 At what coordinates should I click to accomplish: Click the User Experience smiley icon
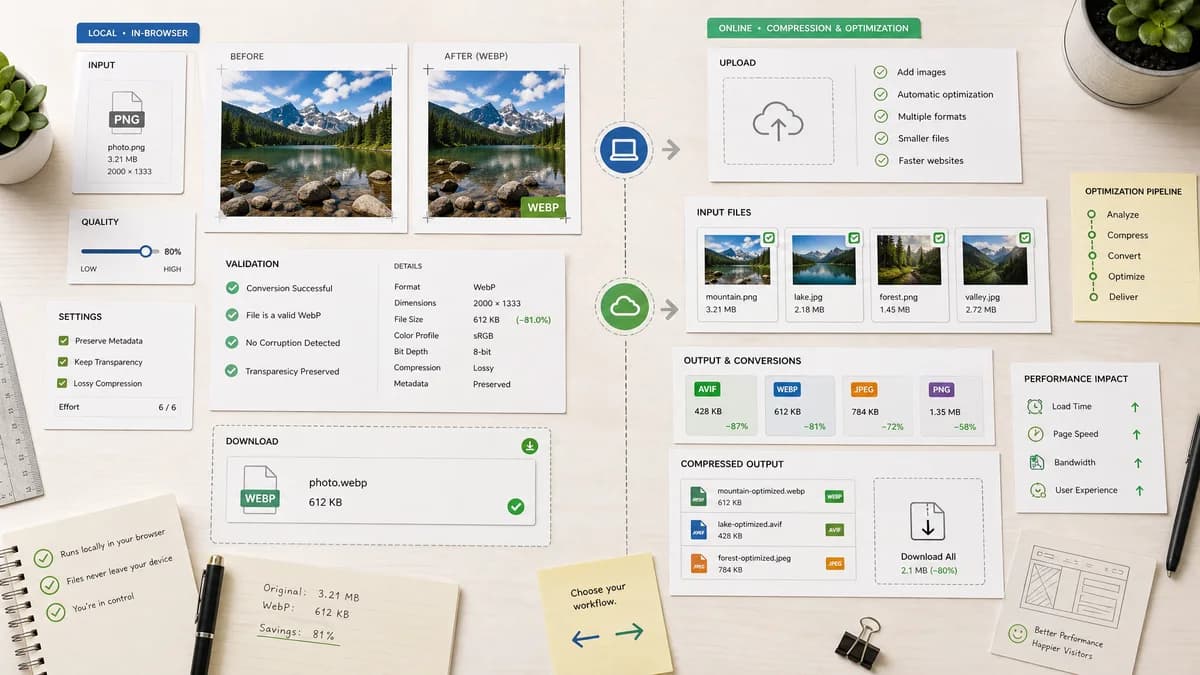pyautogui.click(x=1037, y=490)
